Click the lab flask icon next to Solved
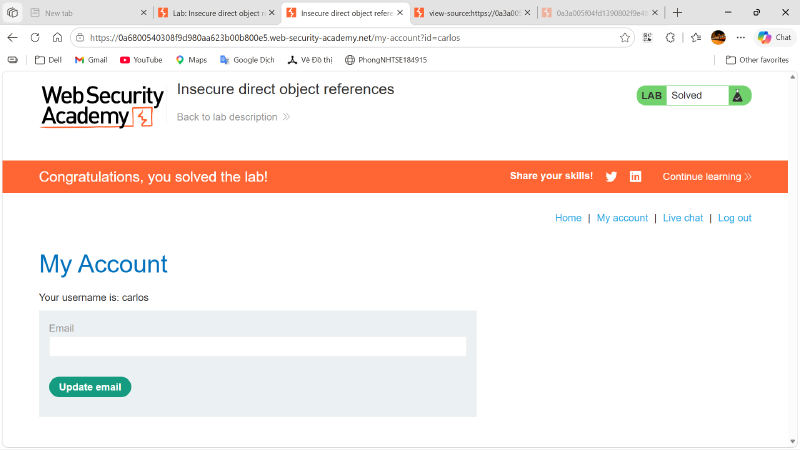 point(737,95)
